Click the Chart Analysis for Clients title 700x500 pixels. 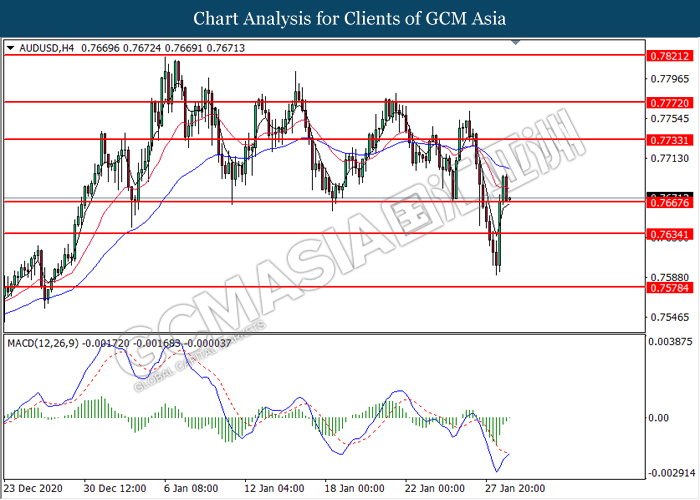click(x=349, y=19)
